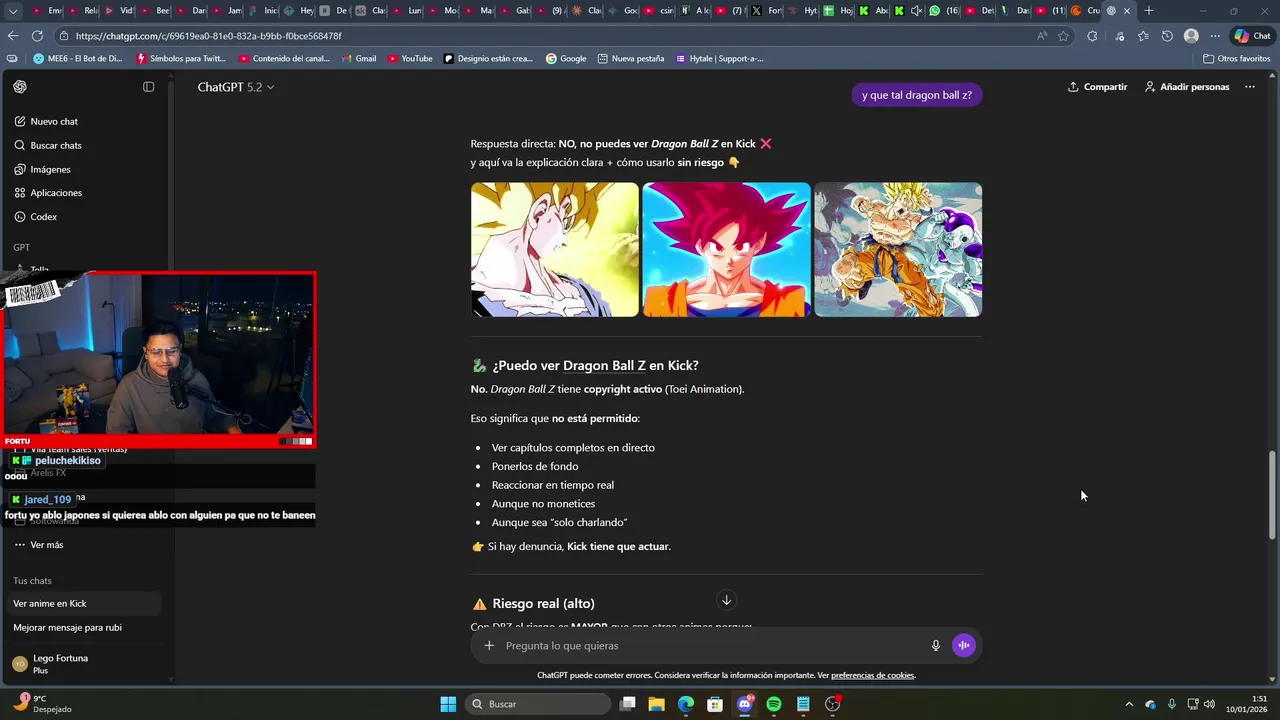Open Google bookmark
Viewport: 1280px width, 720px height.
coord(566,59)
